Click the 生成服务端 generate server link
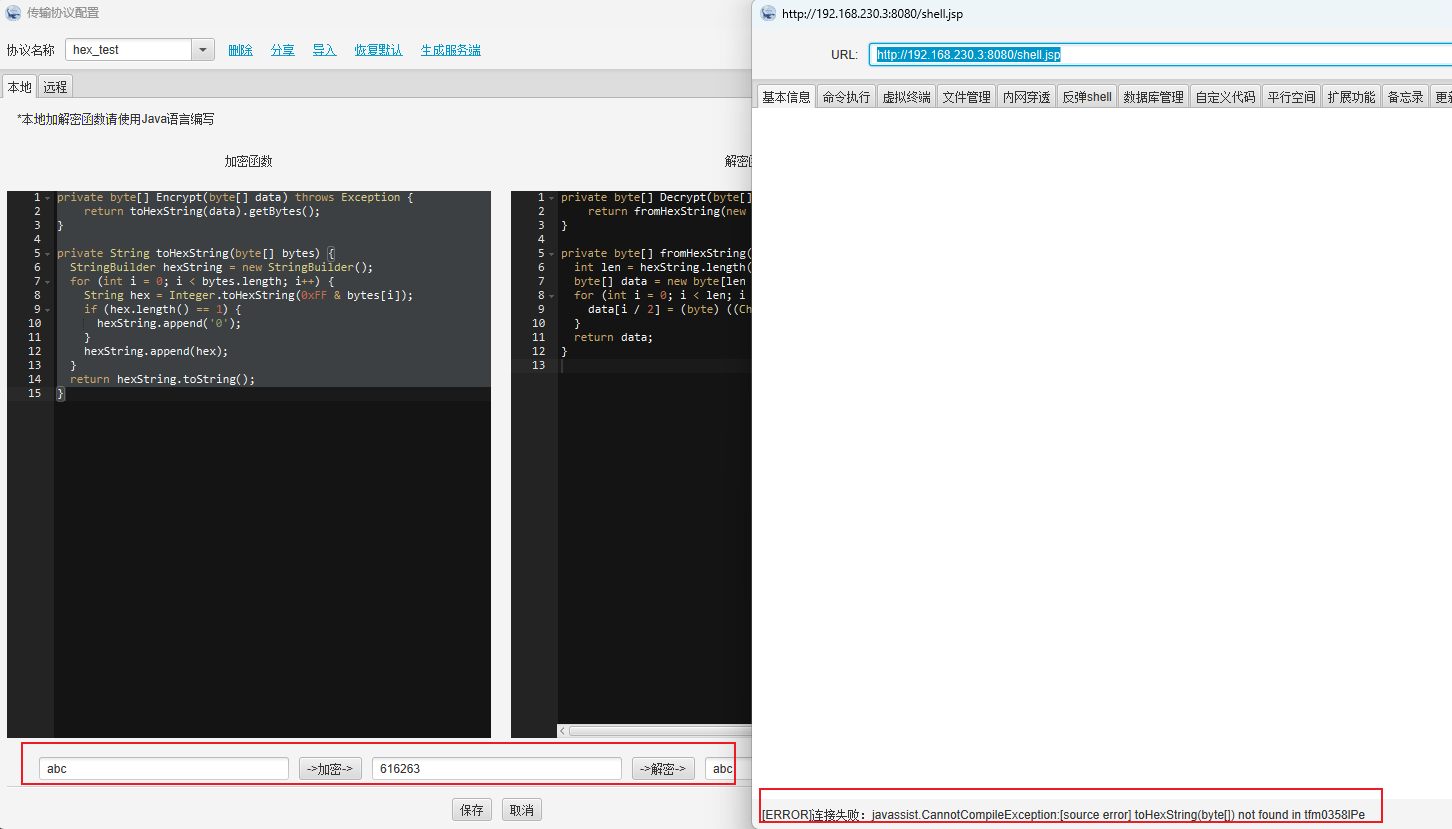Image resolution: width=1452 pixels, height=829 pixels. (450, 49)
